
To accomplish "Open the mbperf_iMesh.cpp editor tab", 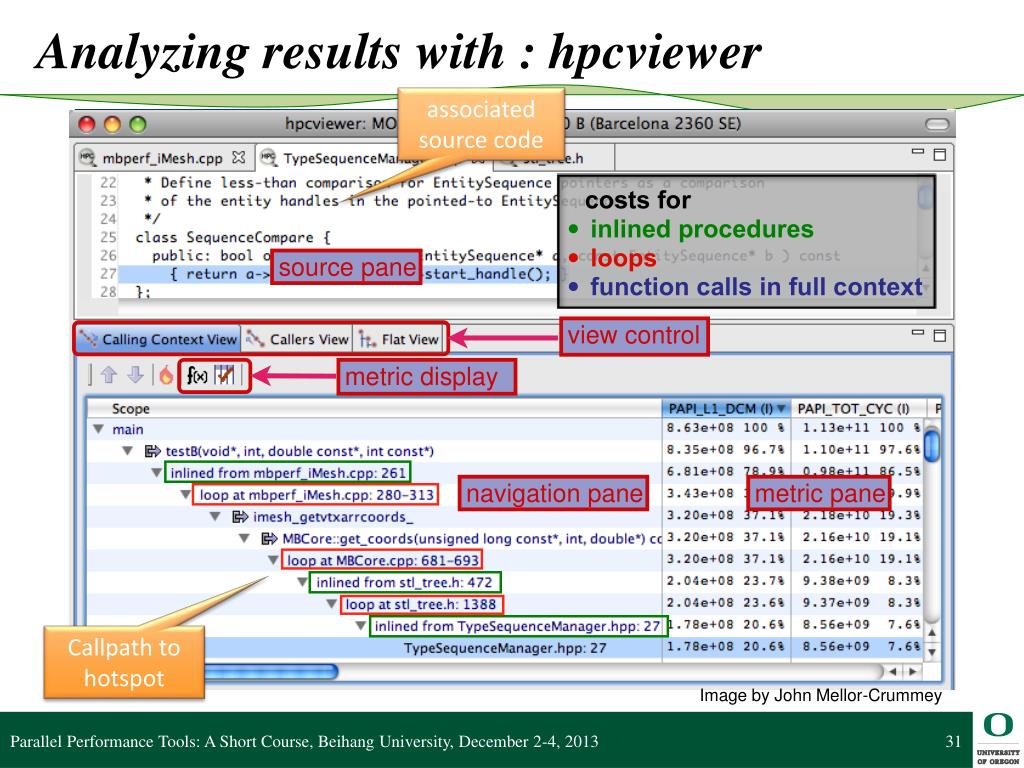I will pyautogui.click(x=161, y=157).
